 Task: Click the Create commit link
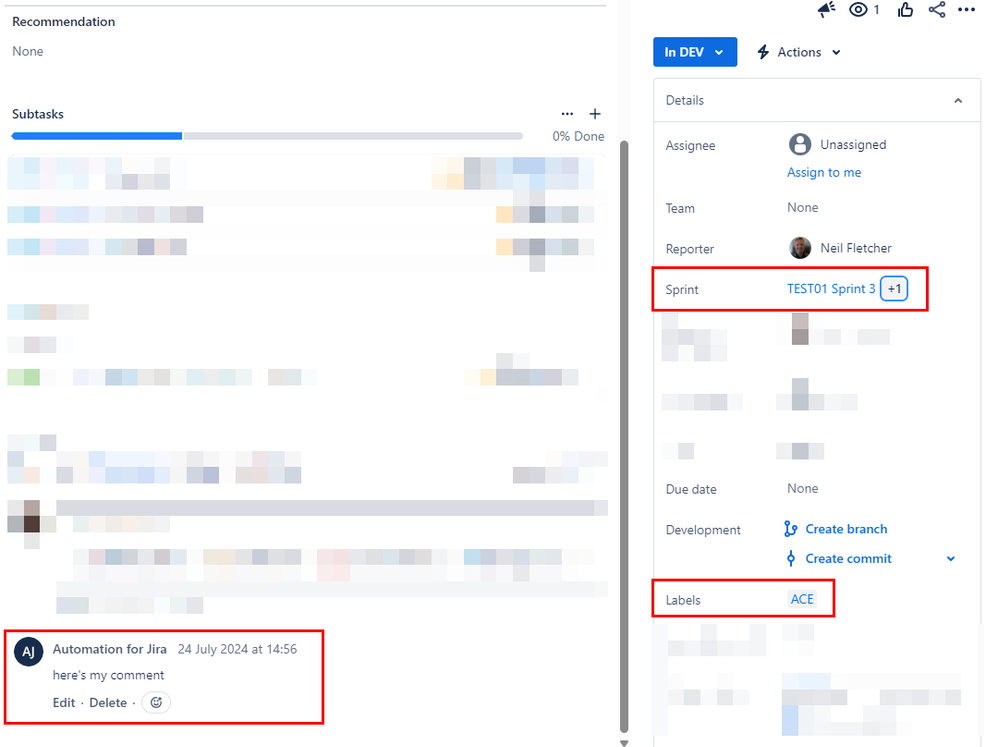click(848, 559)
